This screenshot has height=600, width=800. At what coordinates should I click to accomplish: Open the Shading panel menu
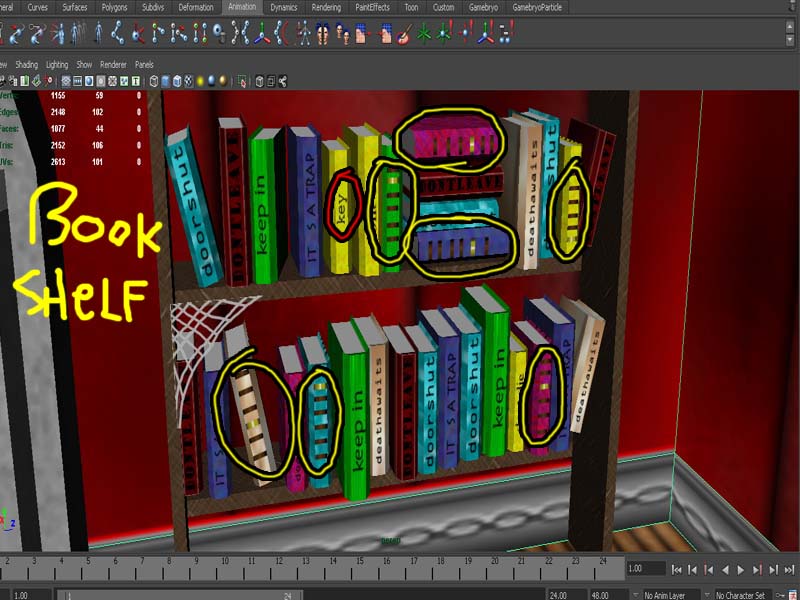point(26,64)
